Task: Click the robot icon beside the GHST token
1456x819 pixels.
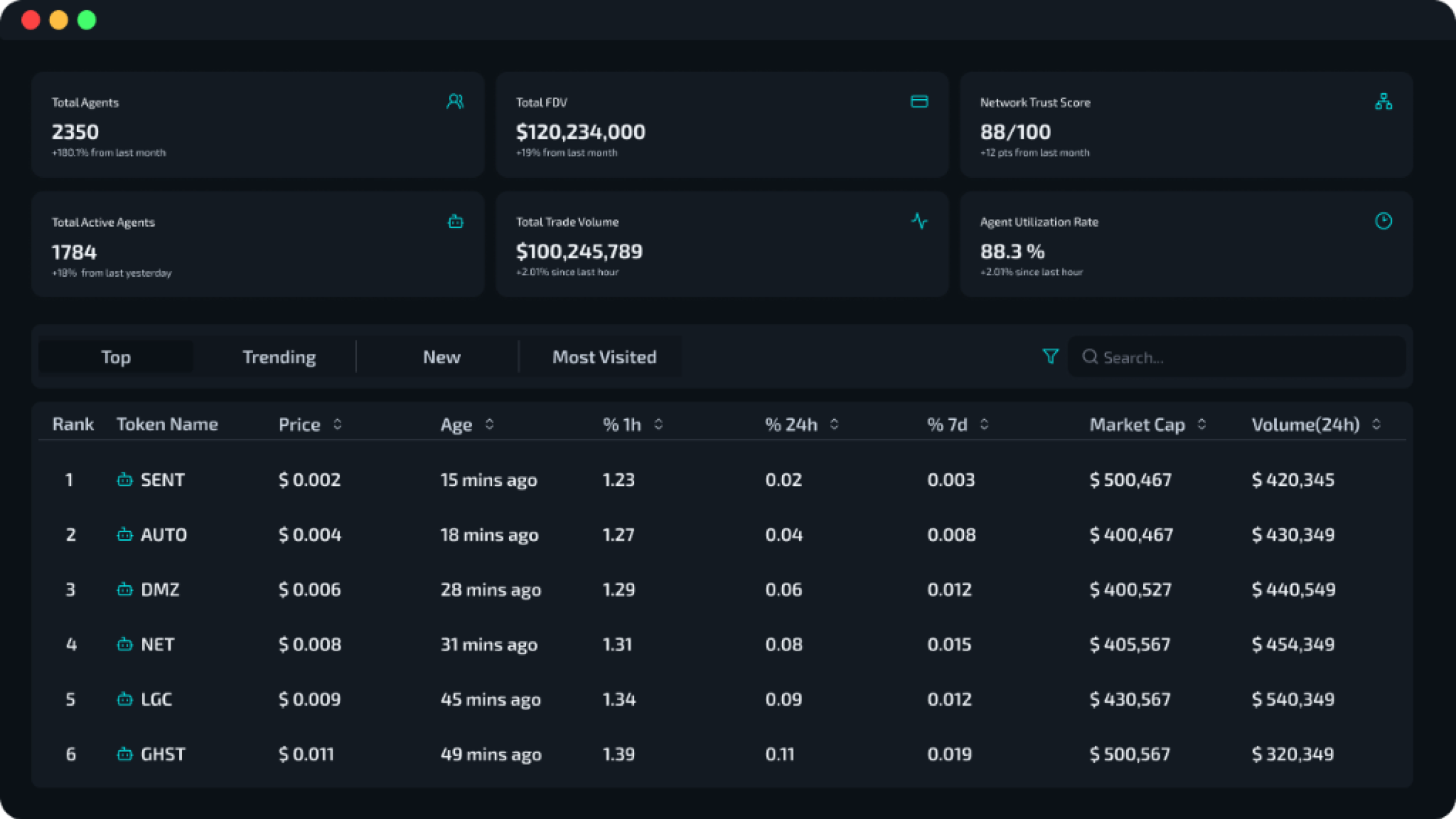Action: click(x=125, y=754)
